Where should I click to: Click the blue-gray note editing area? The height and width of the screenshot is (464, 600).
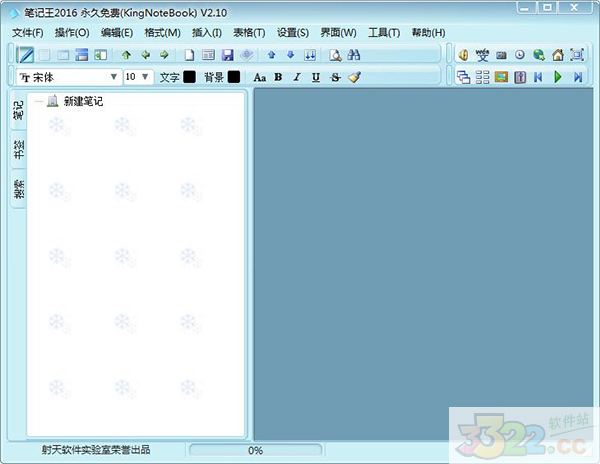click(x=423, y=264)
